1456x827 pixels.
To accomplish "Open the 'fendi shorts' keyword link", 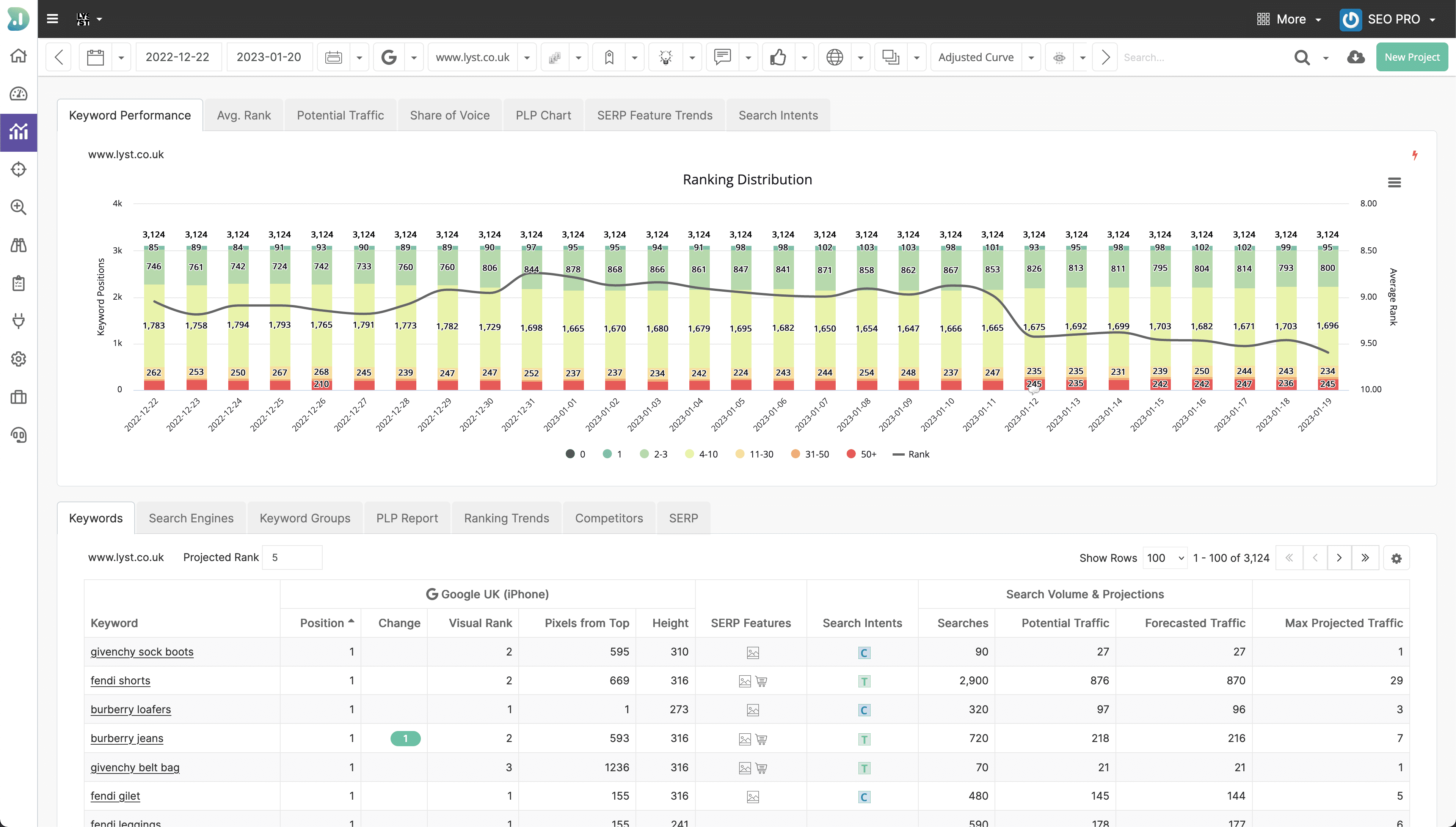I will pos(120,681).
